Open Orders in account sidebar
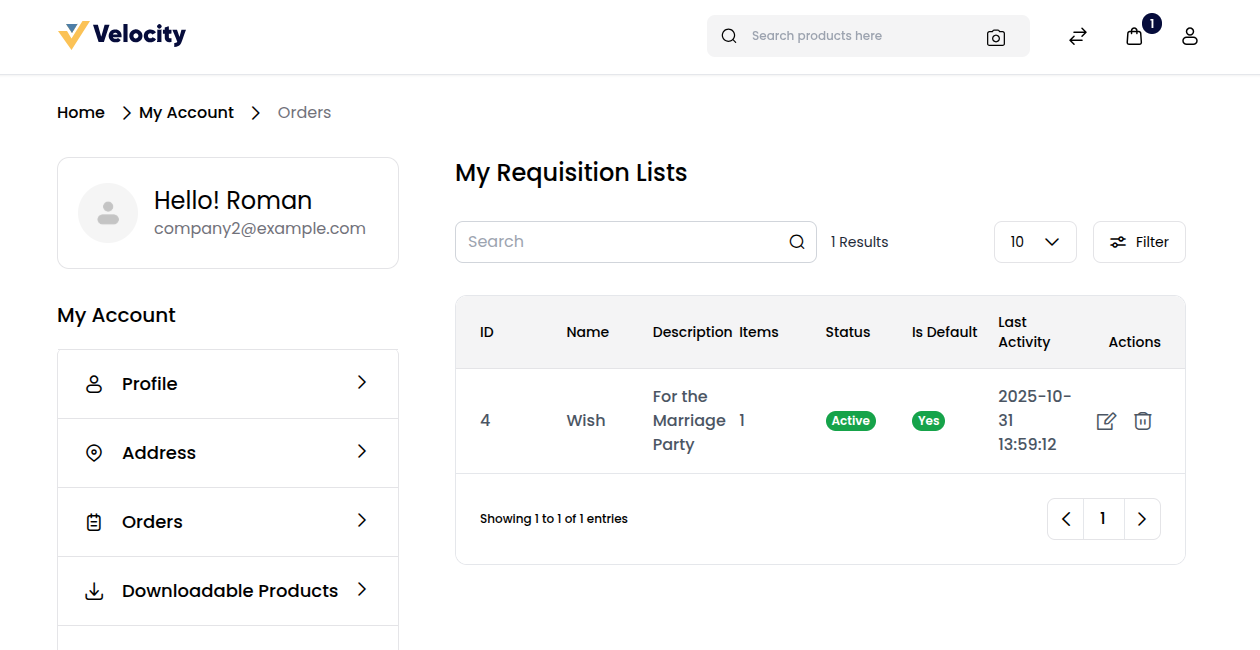The width and height of the screenshot is (1260, 650). click(x=152, y=522)
